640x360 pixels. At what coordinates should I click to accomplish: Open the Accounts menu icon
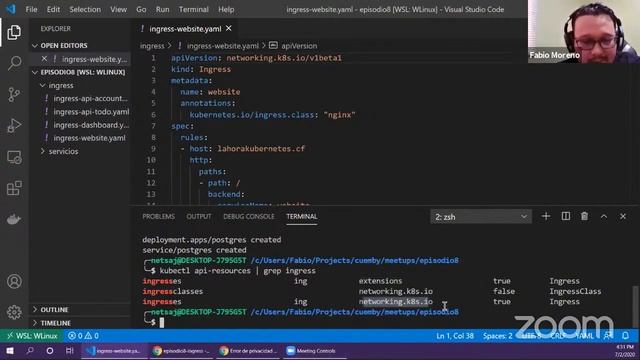point(14,281)
